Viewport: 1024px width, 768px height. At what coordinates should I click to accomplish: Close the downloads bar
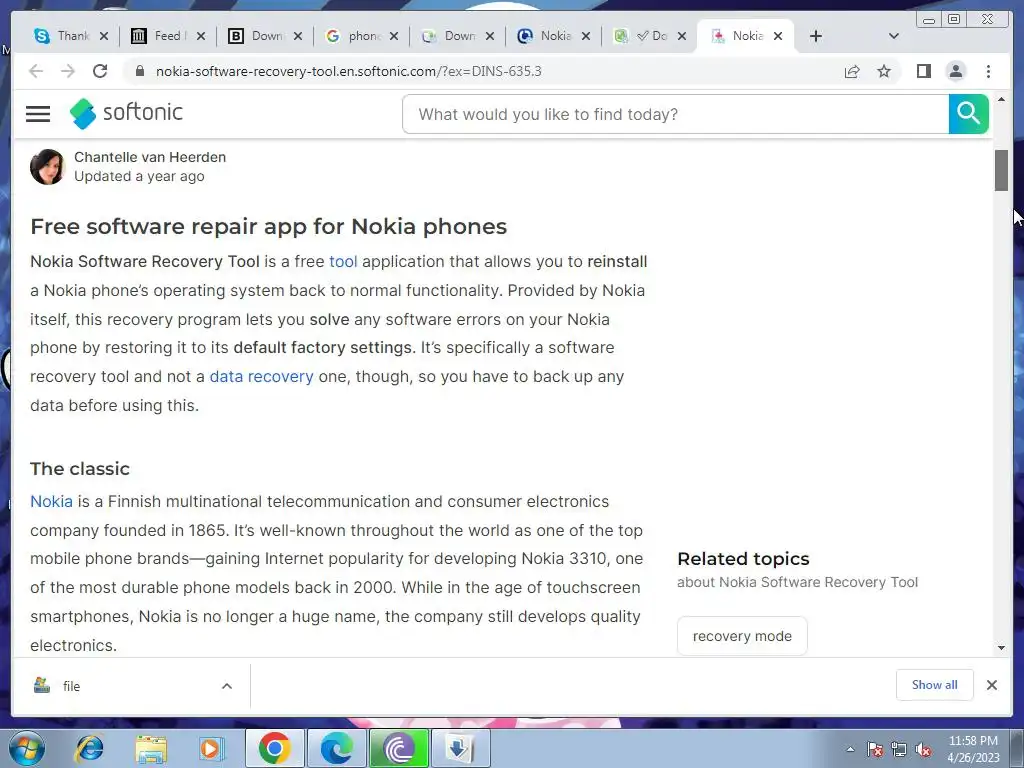click(991, 684)
